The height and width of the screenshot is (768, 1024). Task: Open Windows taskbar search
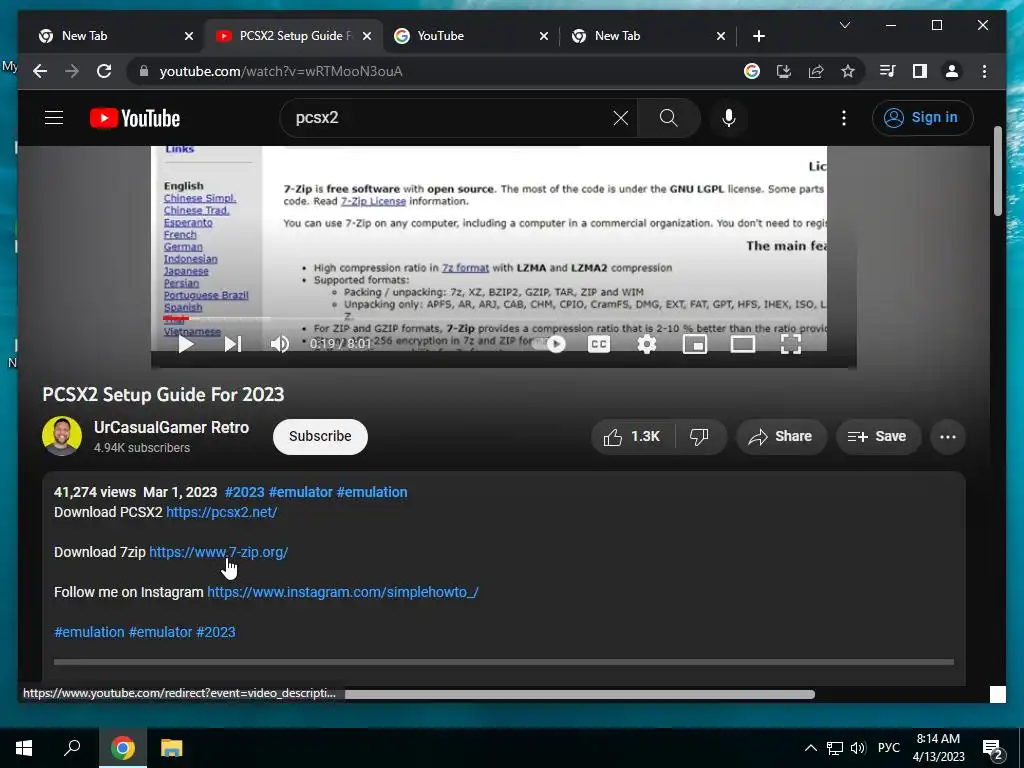pos(72,748)
